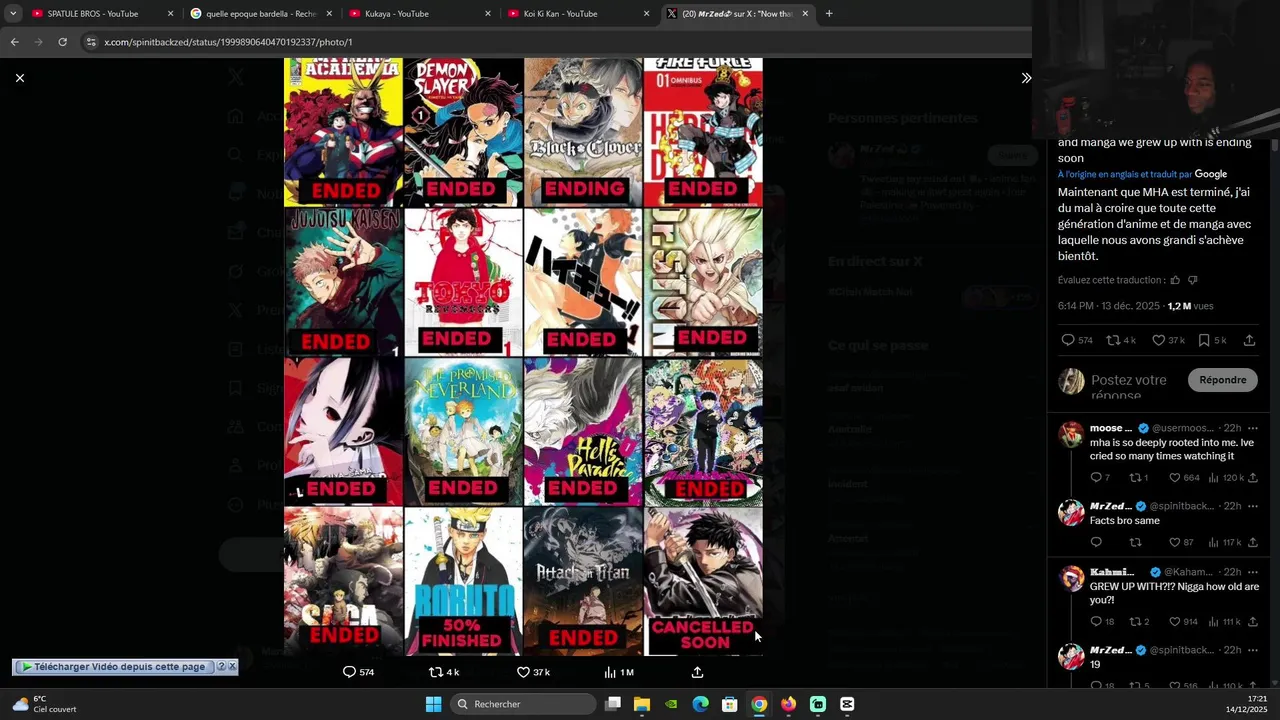Repost the 'Facts bro same' reply
Screen dimensions: 1280x720
[1135, 542]
